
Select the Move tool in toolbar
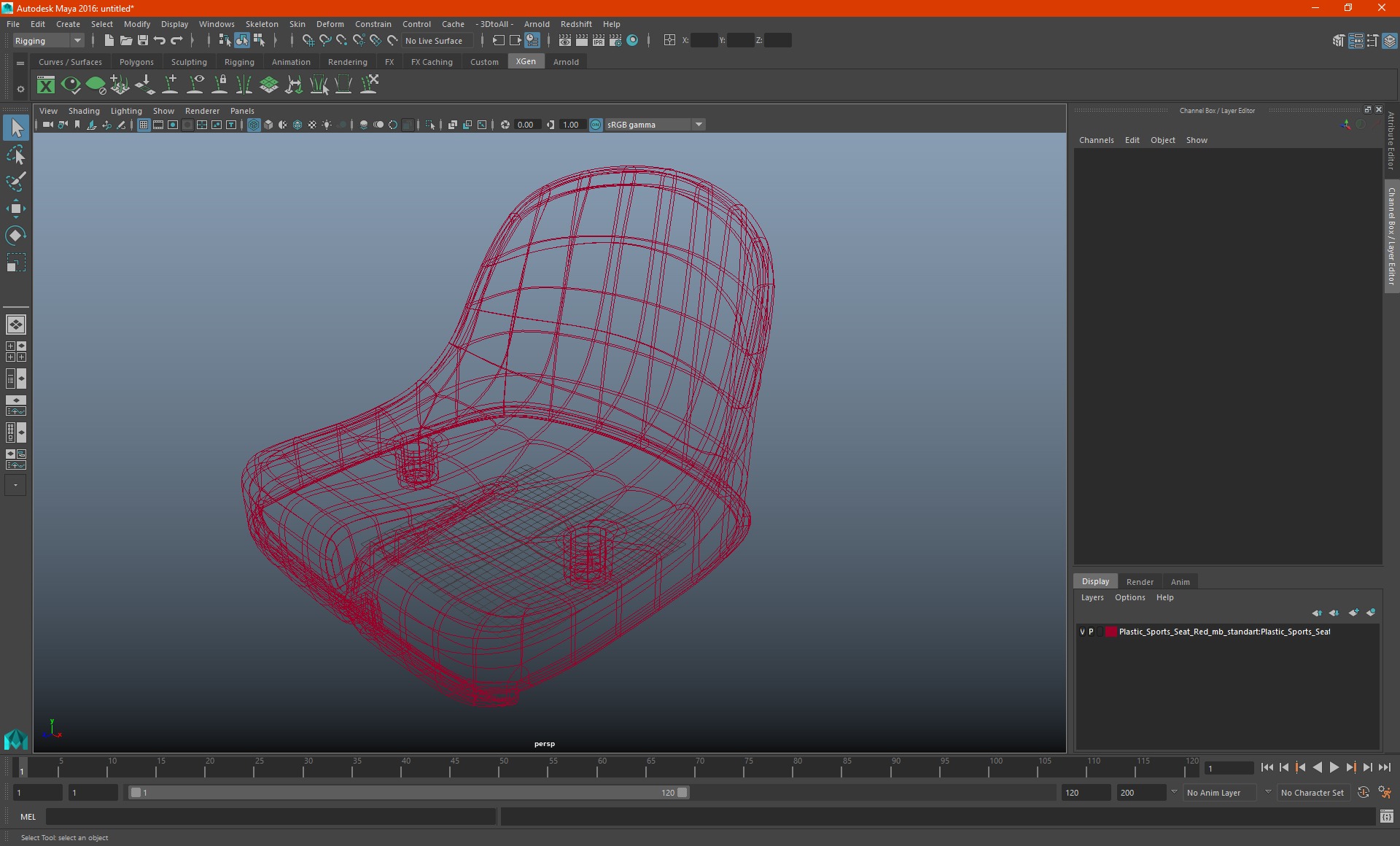click(15, 202)
